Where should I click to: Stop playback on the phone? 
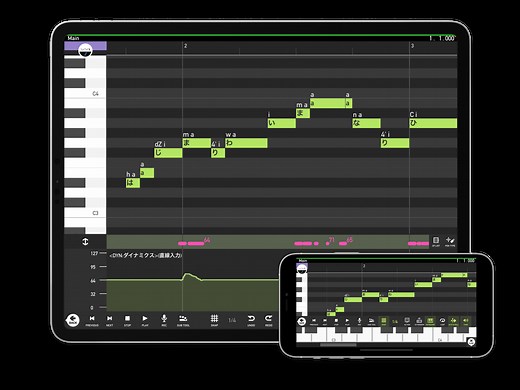point(336,321)
